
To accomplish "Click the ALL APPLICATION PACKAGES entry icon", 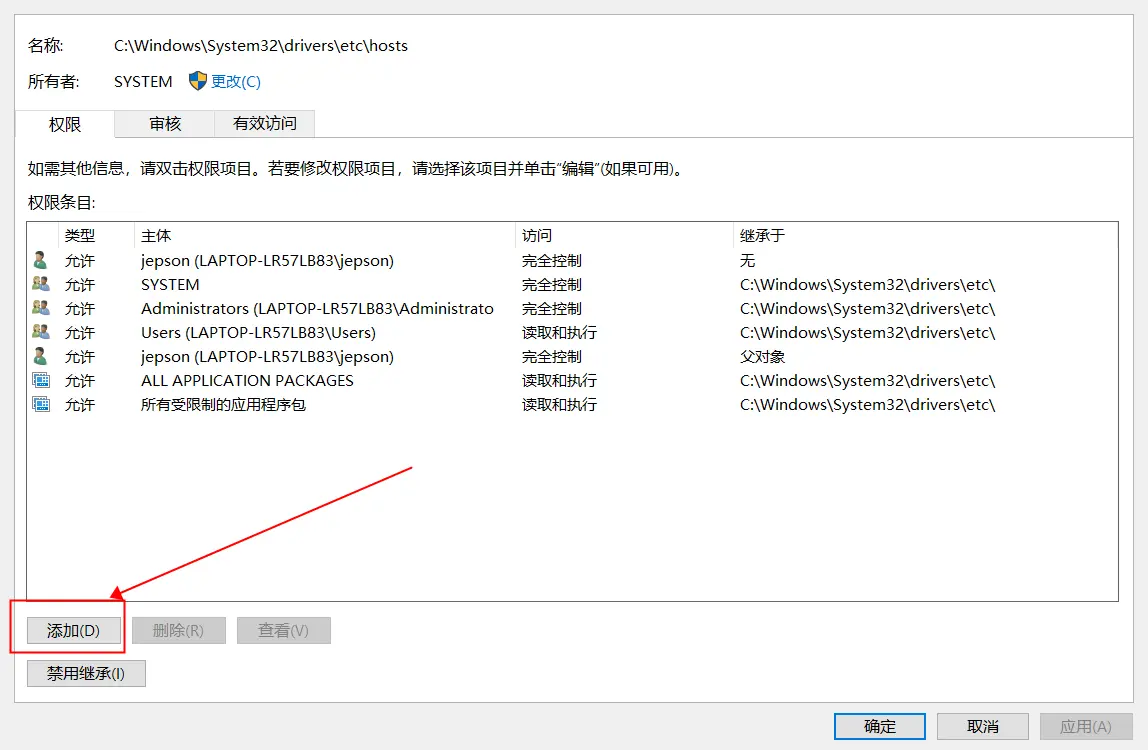I will (40, 380).
